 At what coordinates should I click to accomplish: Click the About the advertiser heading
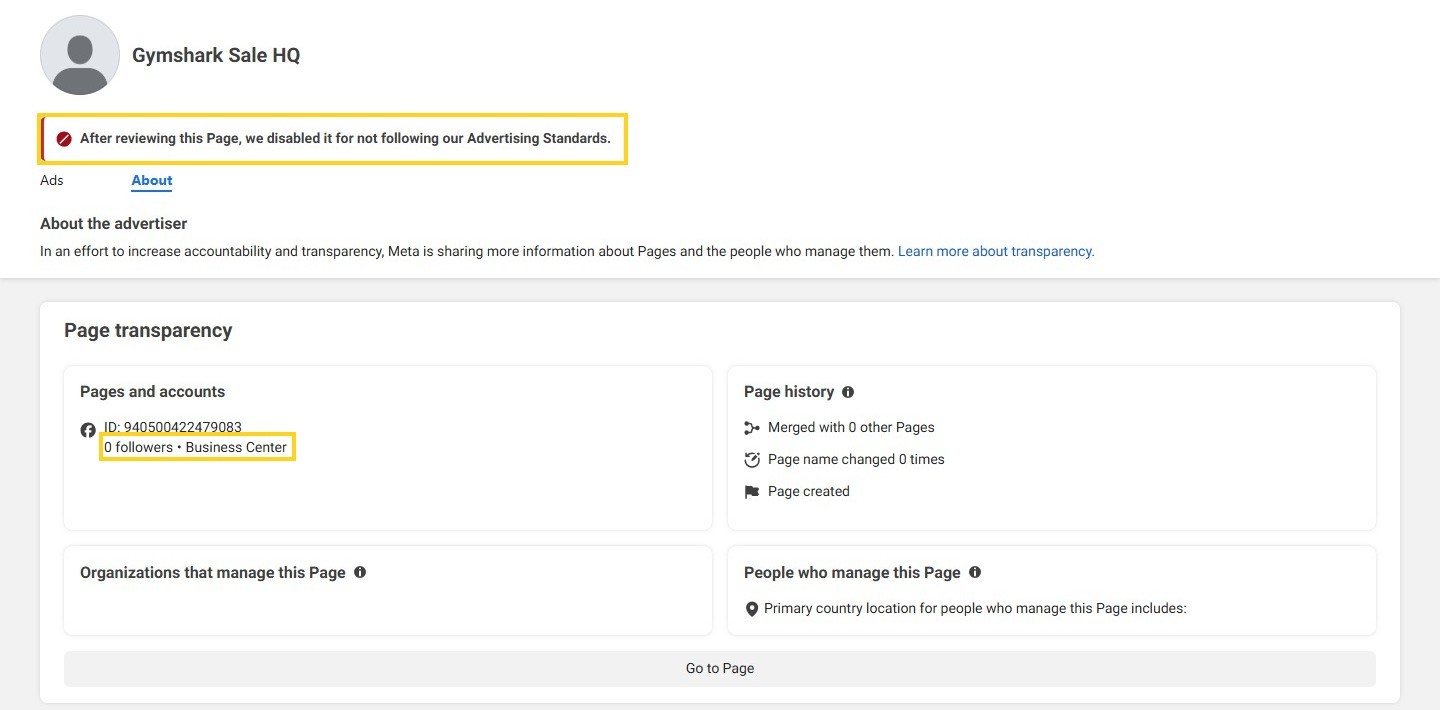click(114, 224)
